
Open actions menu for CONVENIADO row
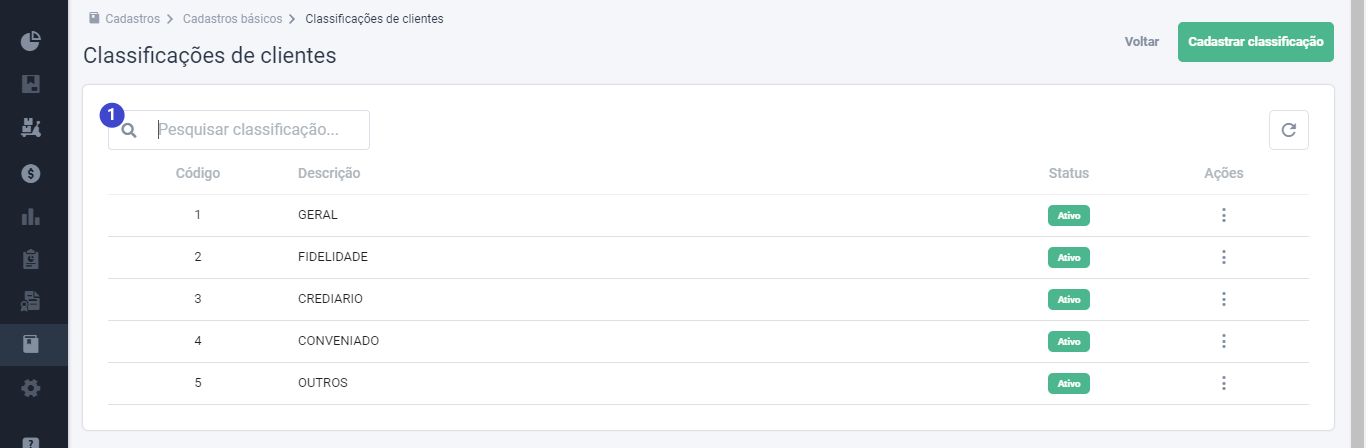[x=1223, y=341]
